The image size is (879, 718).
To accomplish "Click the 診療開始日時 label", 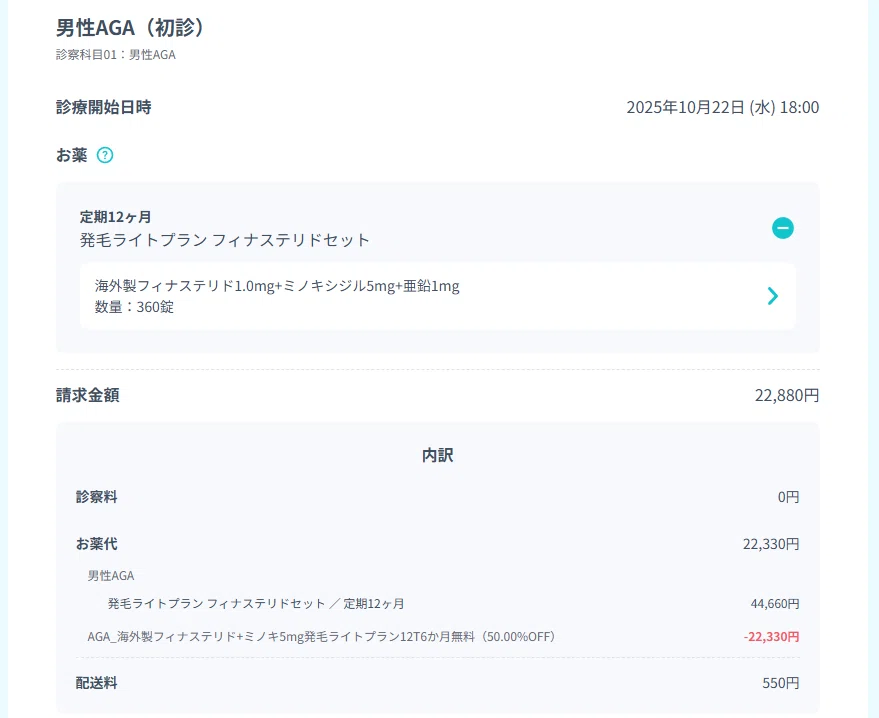I will (x=104, y=107).
